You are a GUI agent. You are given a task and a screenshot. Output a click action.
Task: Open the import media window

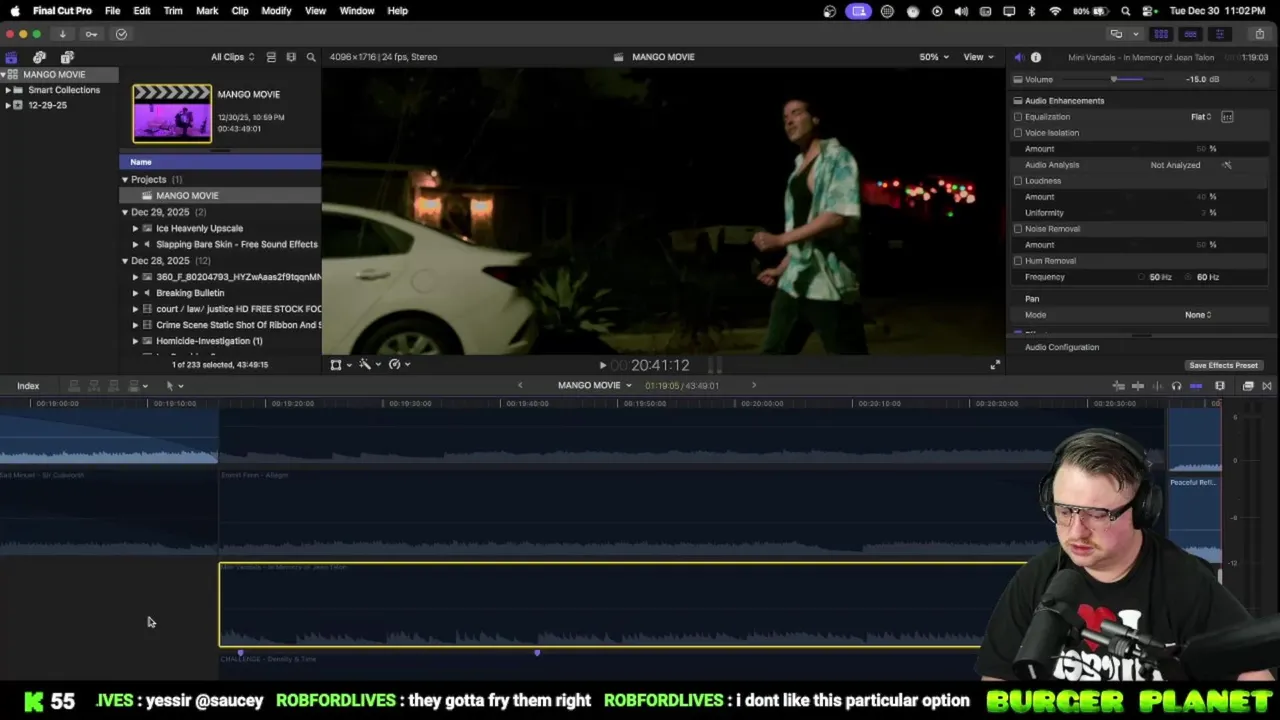pos(62,34)
